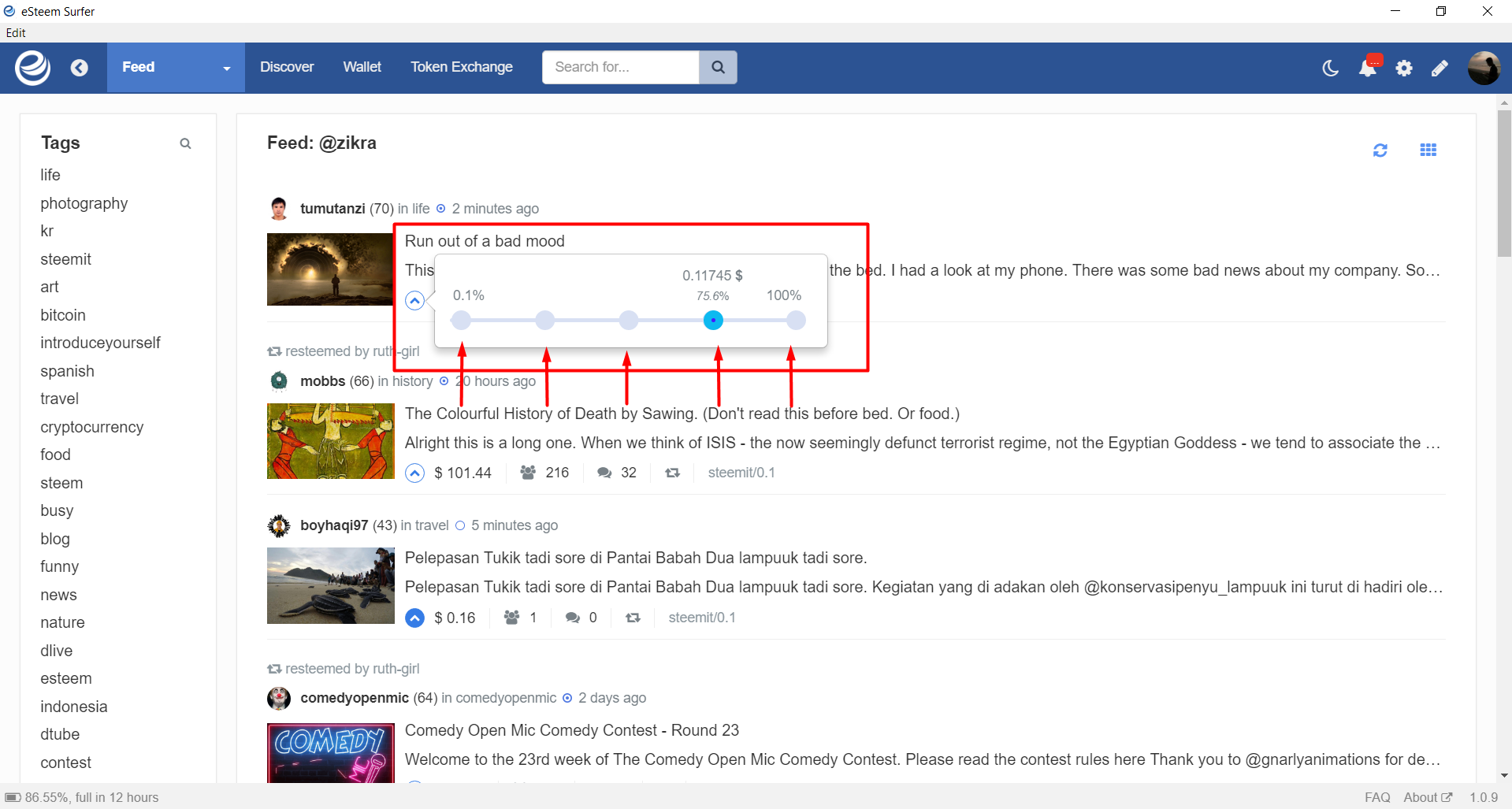The height and width of the screenshot is (809, 1512).
Task: Open settings gear icon
Action: pyautogui.click(x=1404, y=69)
